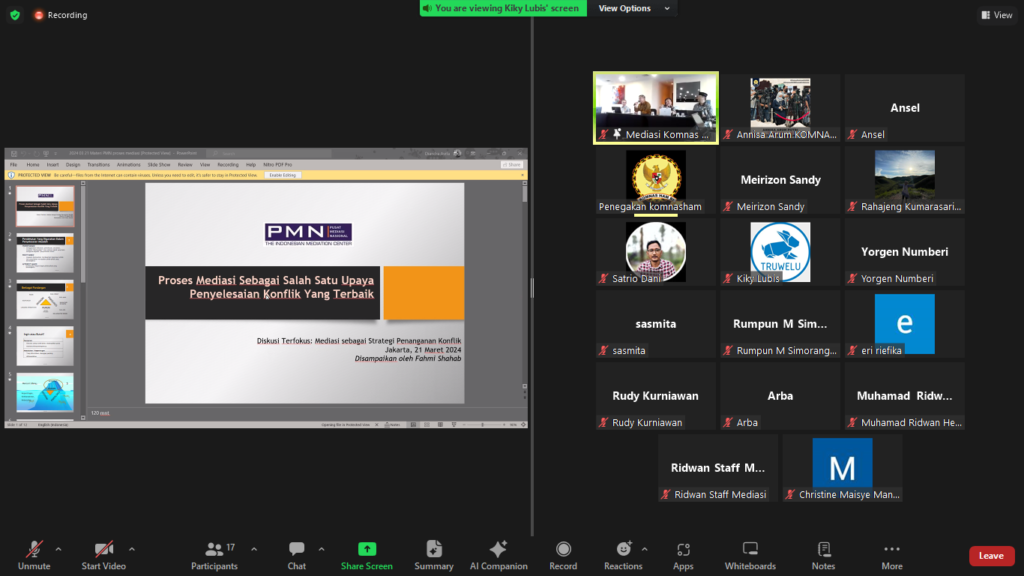Adjust the PowerPoint zoom slider
The width and height of the screenshot is (1024, 576).
tap(483, 424)
